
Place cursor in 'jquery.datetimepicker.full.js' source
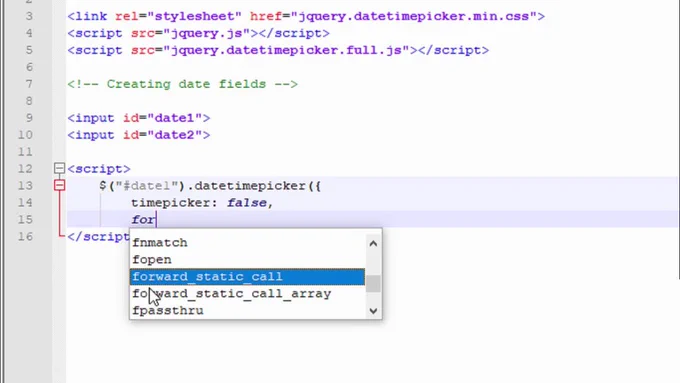(x=286, y=50)
